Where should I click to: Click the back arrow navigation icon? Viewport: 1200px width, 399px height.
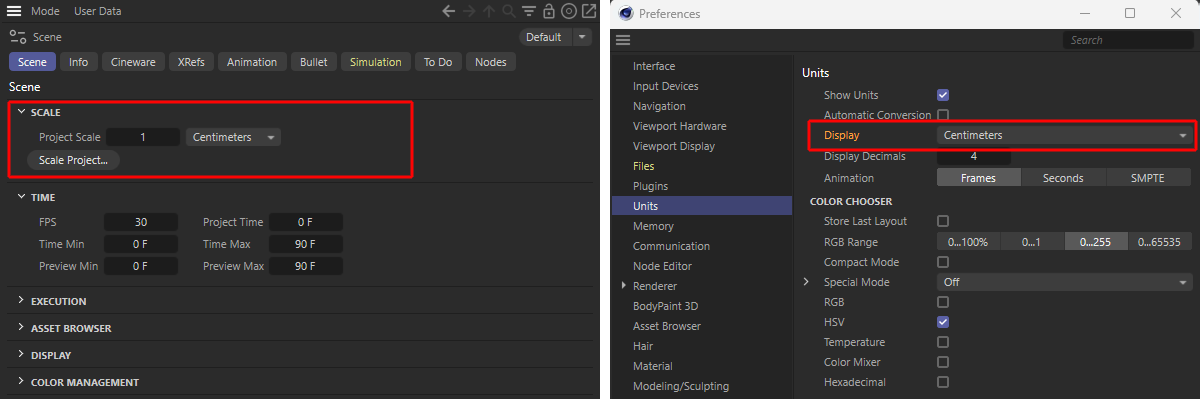tap(450, 12)
